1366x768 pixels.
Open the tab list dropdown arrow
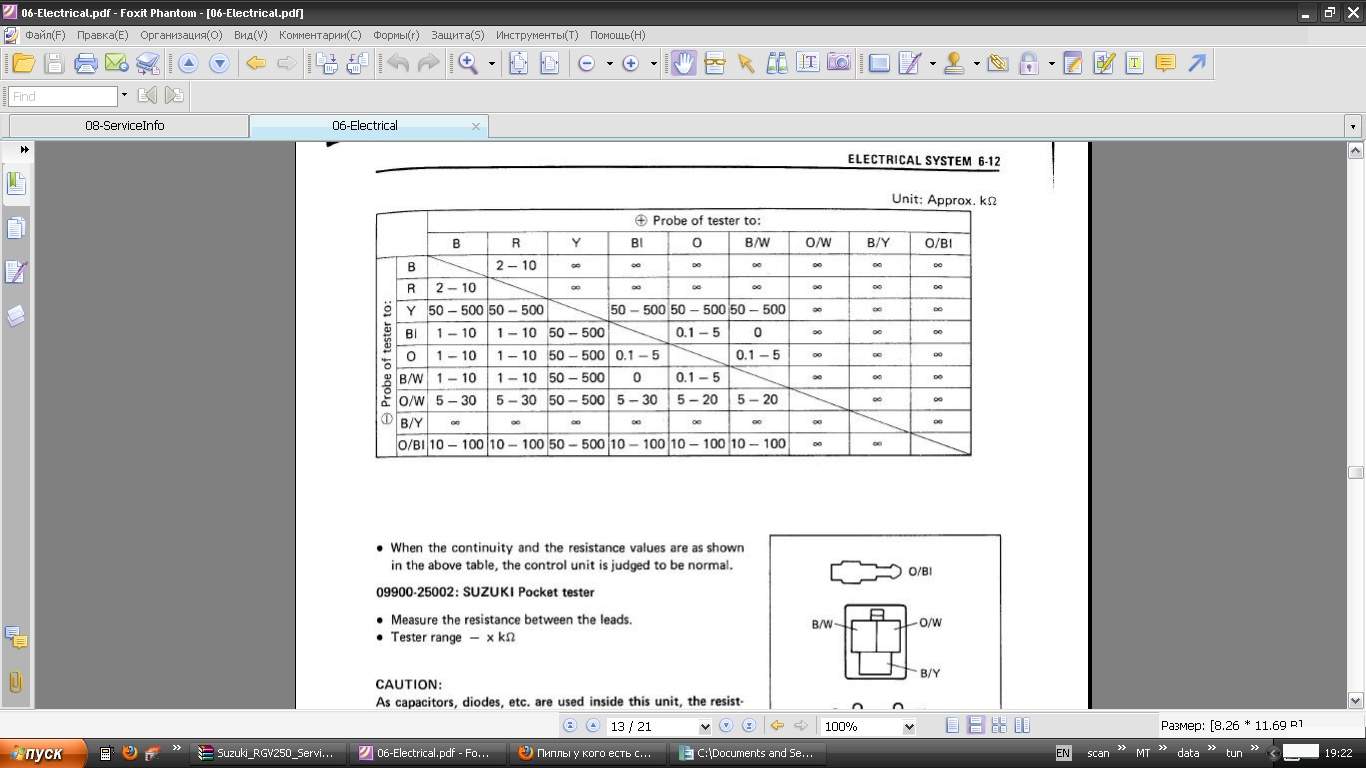tap(1353, 126)
